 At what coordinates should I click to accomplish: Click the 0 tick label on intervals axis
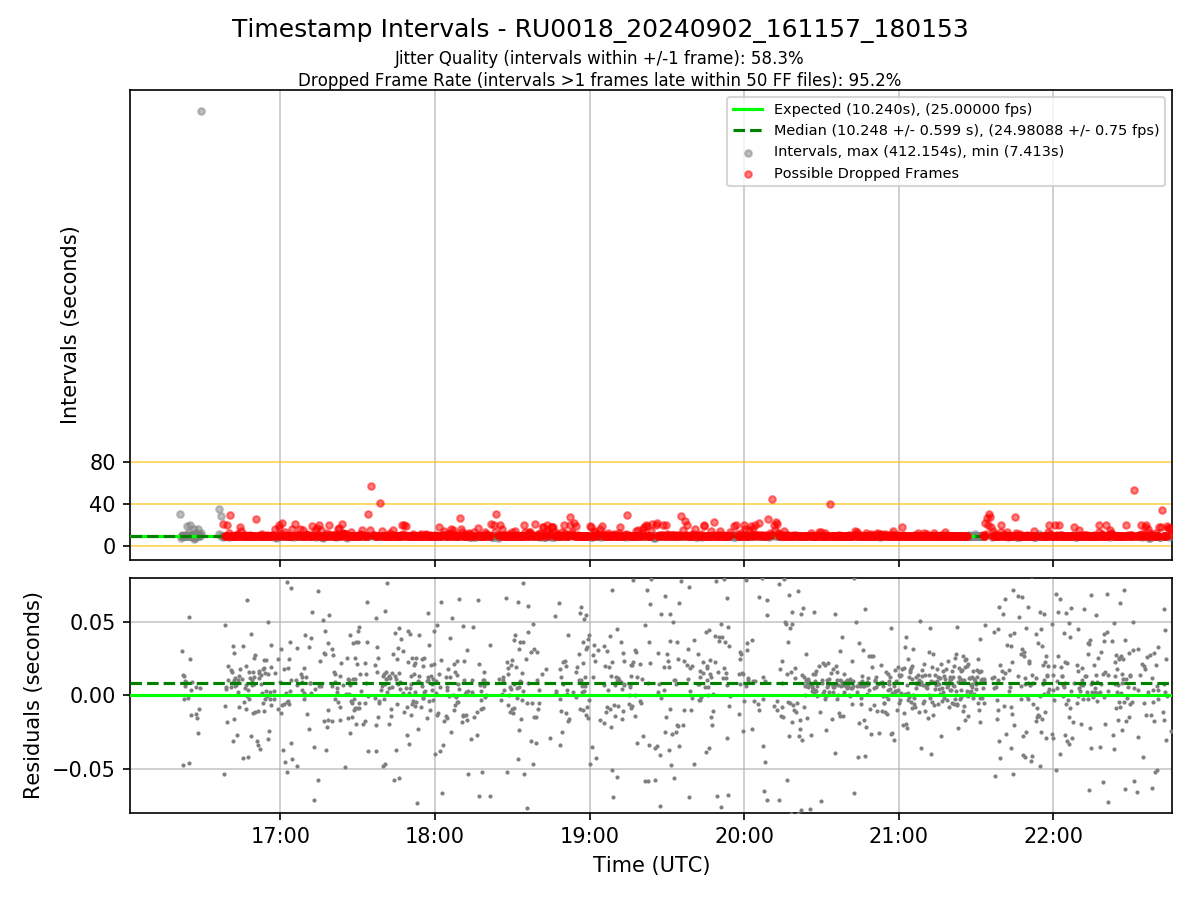(x=112, y=546)
